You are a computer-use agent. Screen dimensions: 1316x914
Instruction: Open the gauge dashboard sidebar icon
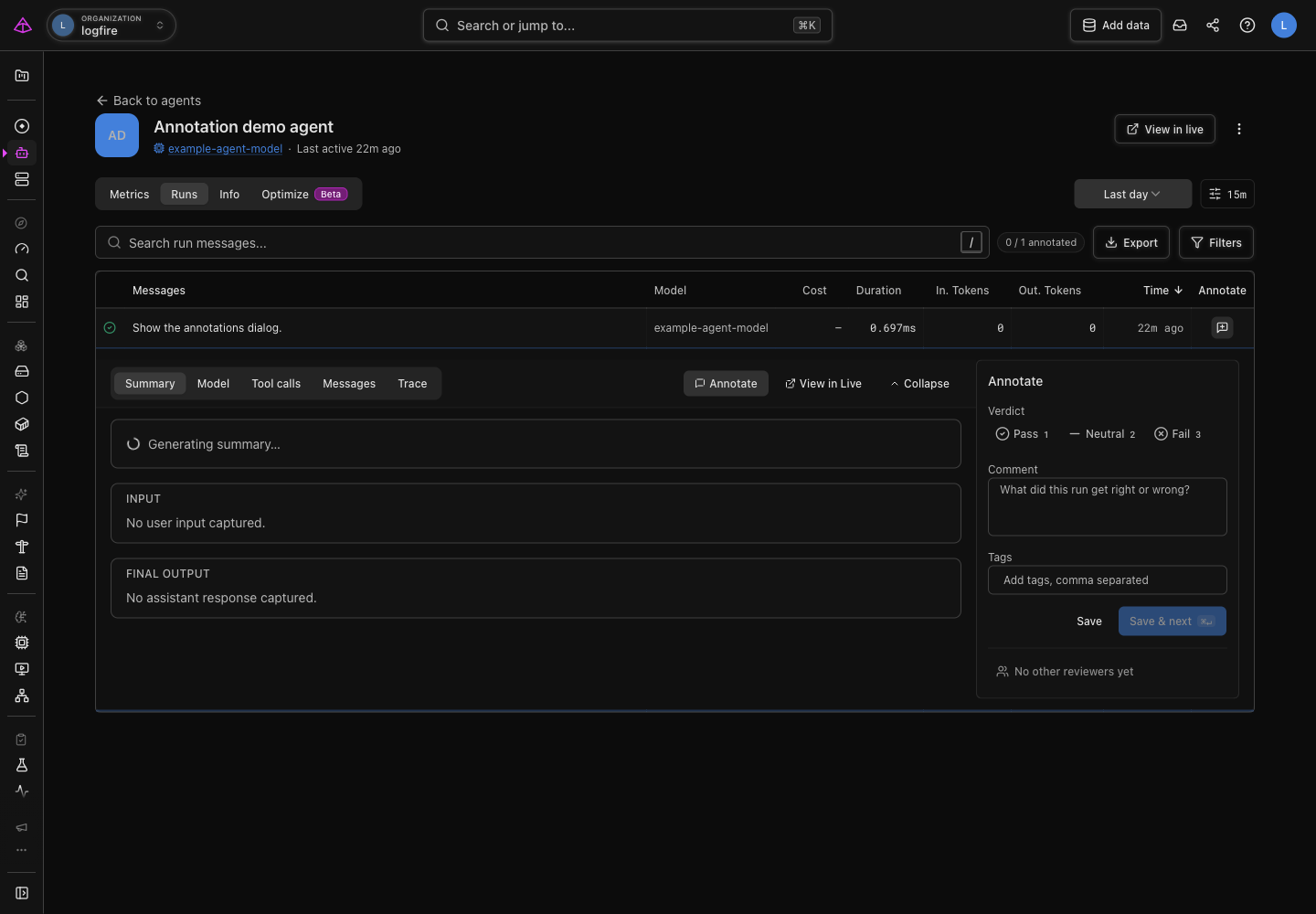click(x=22, y=249)
